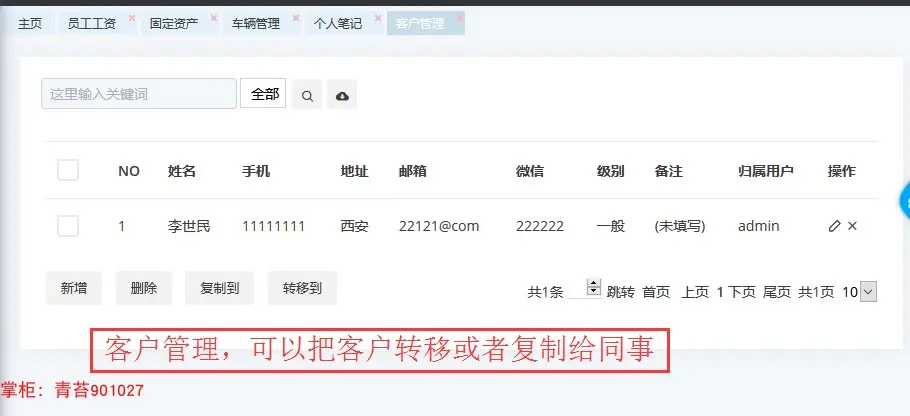
Task: Close the 个人笔记 tab with its X
Action: pos(378,18)
